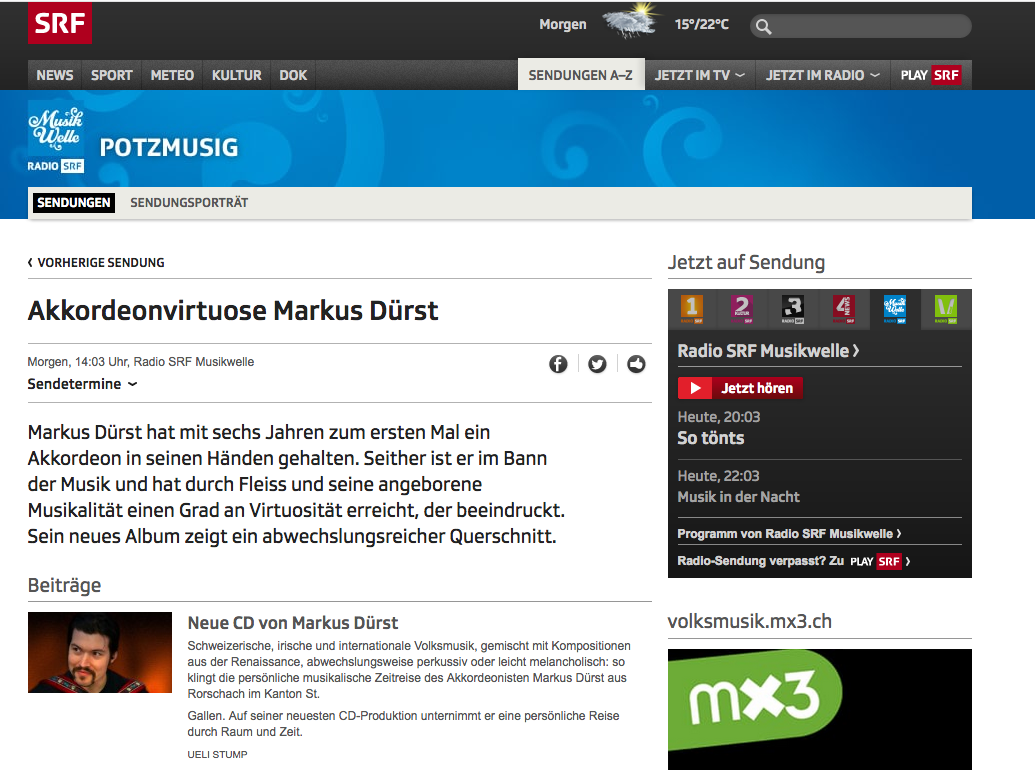
Task: Click the weather temperature 15°/22°C
Action: (702, 24)
